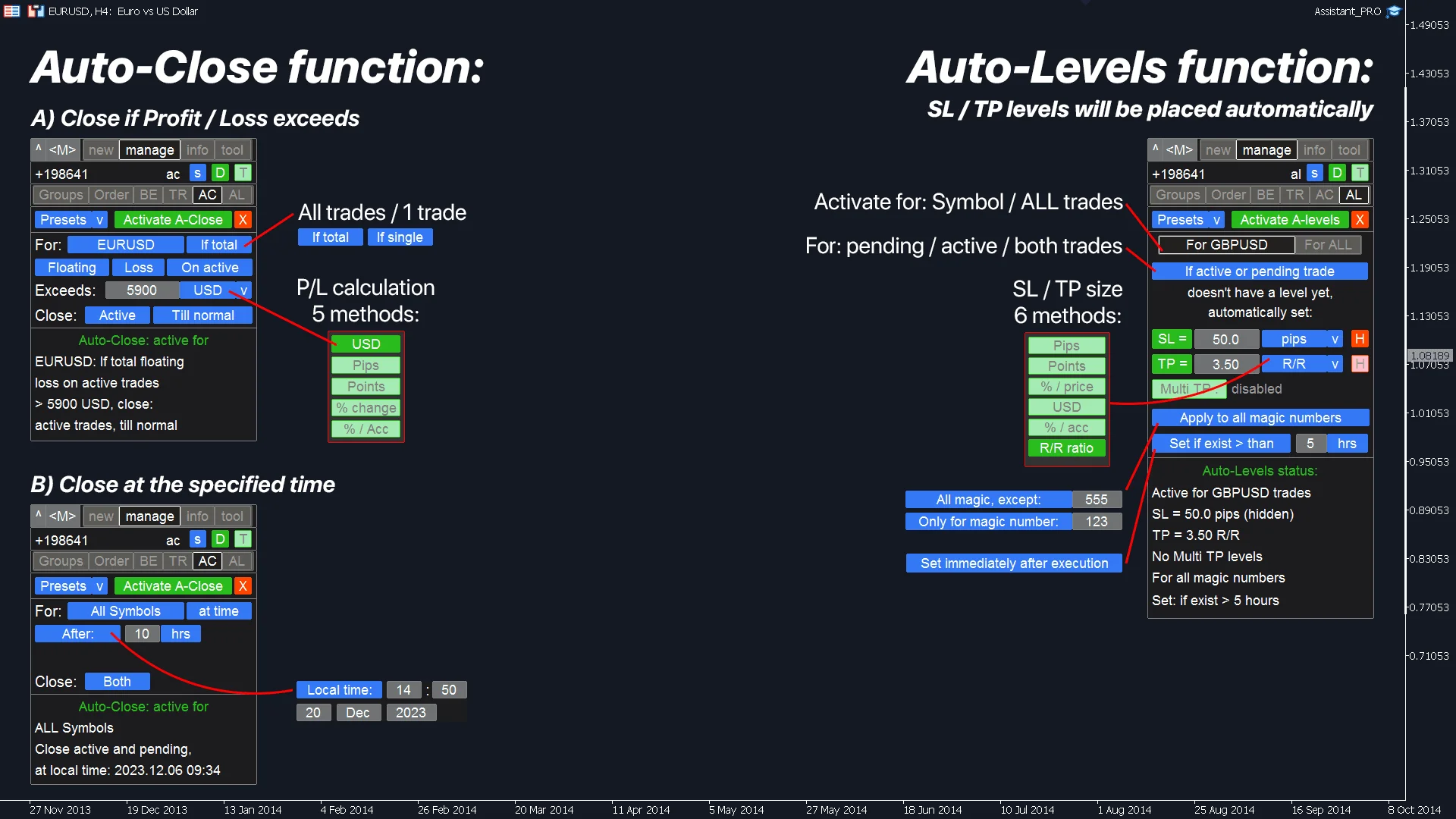The height and width of the screenshot is (819, 1456).
Task: Switch to the 'info' tab in bottom-left panel
Action: pos(197,516)
